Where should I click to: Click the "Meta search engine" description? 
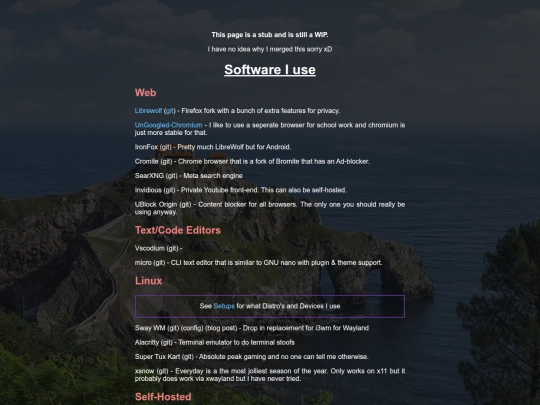213,176
